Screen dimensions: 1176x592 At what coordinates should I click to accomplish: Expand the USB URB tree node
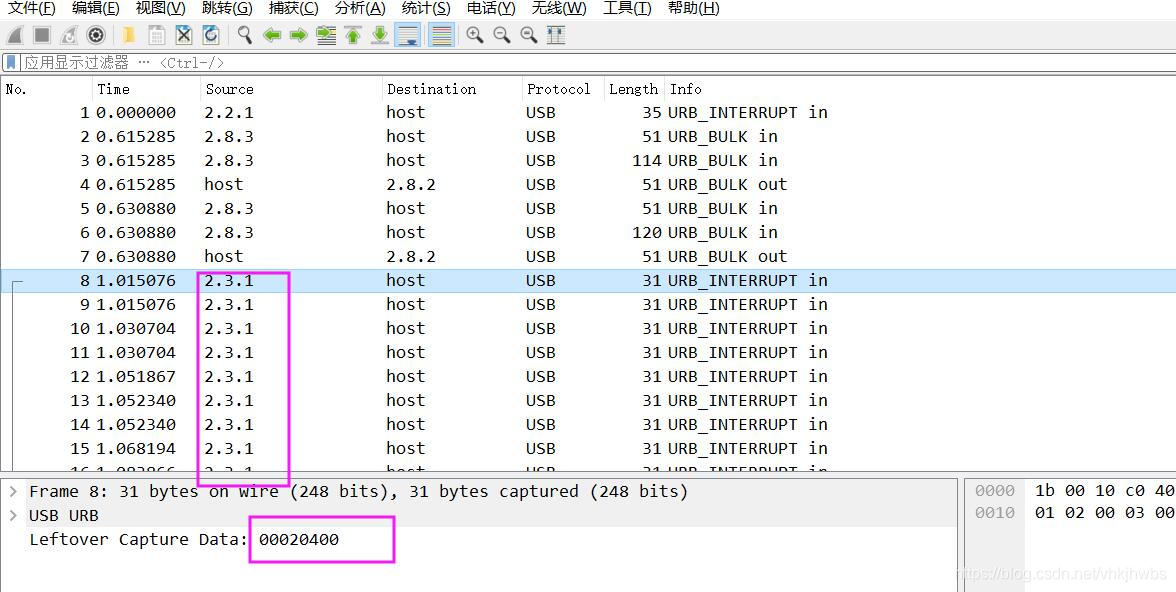13,515
